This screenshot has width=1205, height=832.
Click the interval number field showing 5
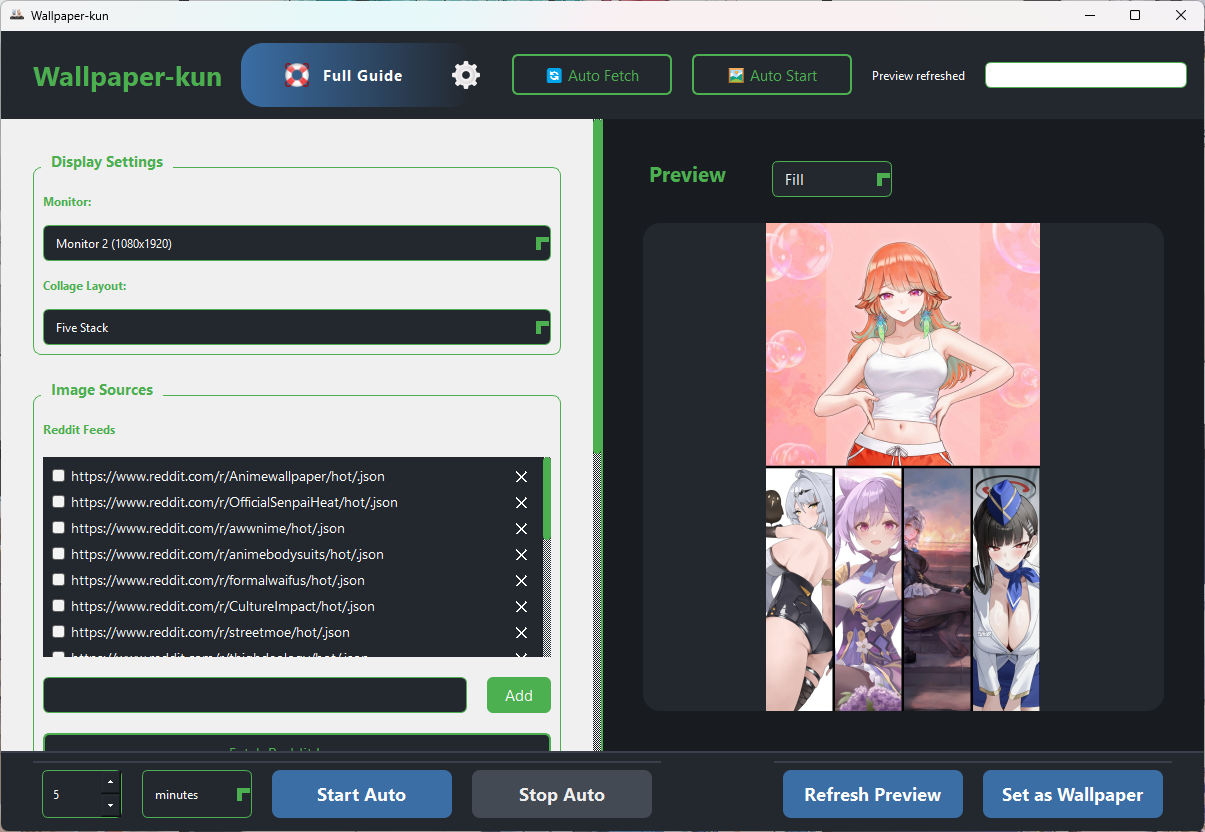72,794
